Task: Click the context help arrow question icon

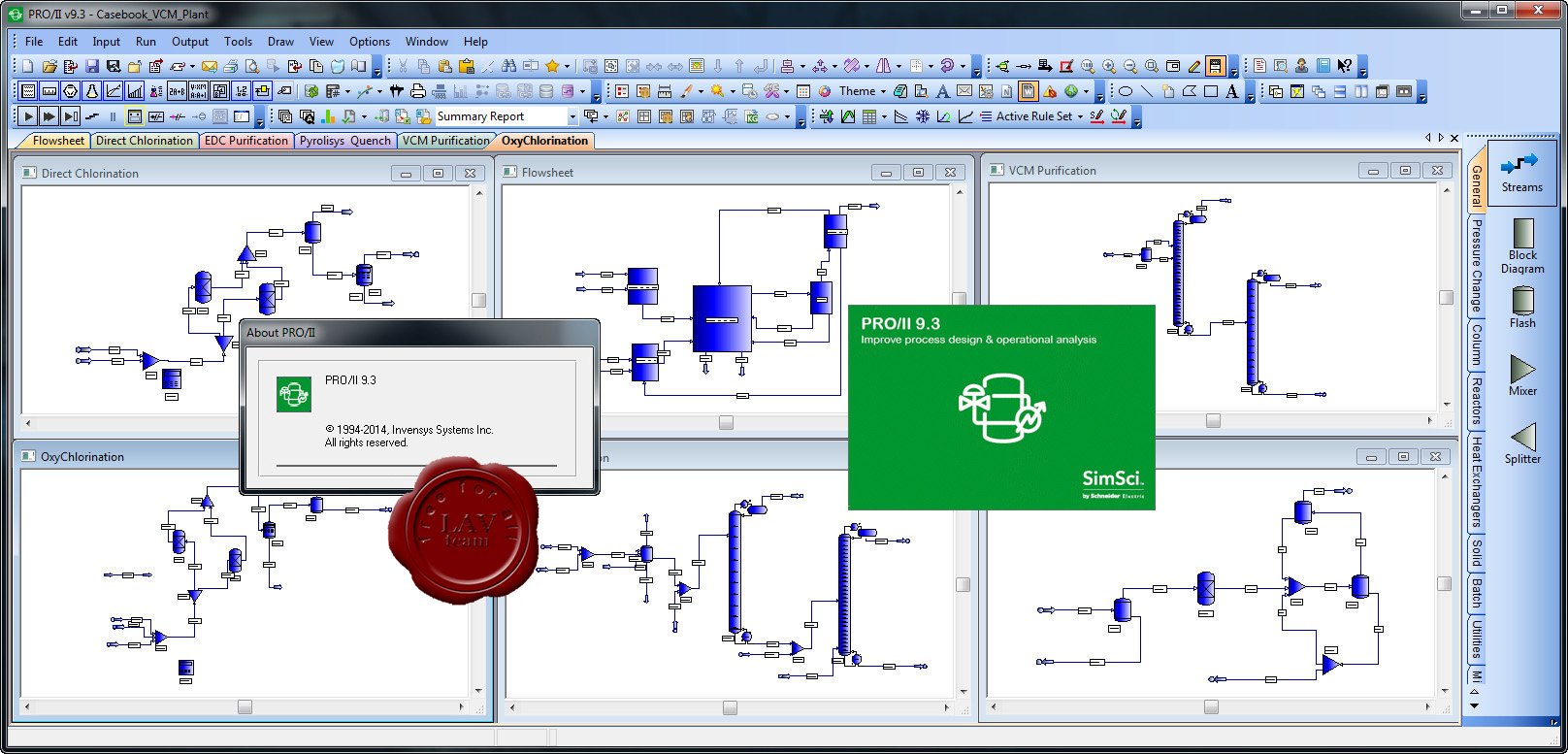Action: pyautogui.click(x=1344, y=66)
